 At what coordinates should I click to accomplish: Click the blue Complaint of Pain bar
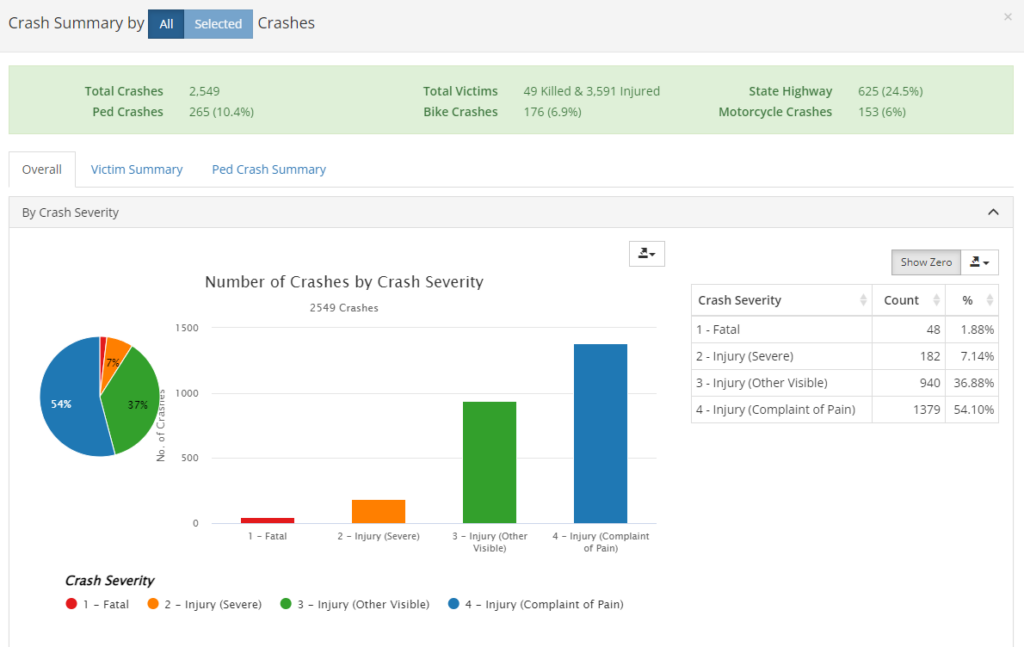click(601, 434)
